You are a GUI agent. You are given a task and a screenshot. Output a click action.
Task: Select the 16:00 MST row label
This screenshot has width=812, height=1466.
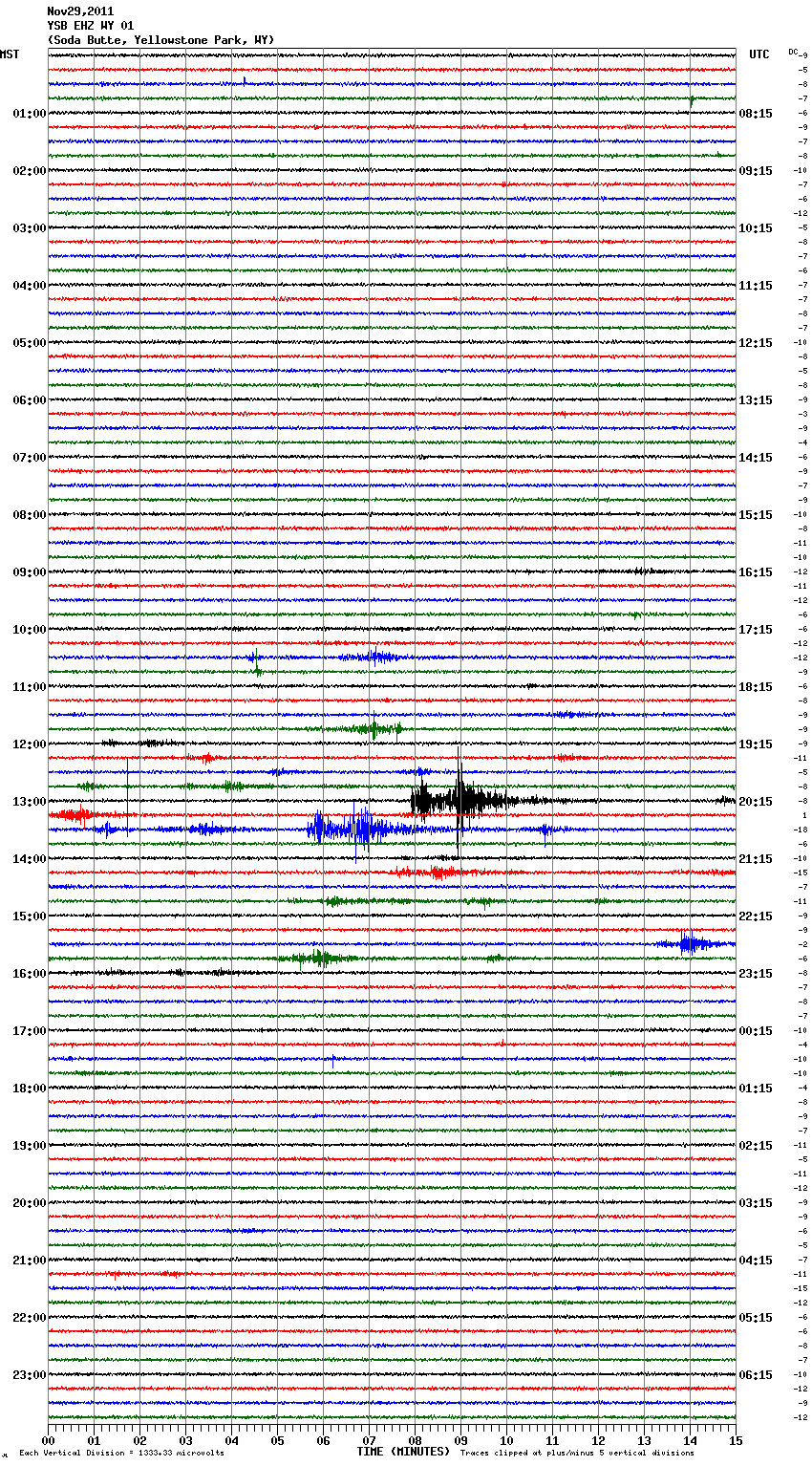coord(30,974)
